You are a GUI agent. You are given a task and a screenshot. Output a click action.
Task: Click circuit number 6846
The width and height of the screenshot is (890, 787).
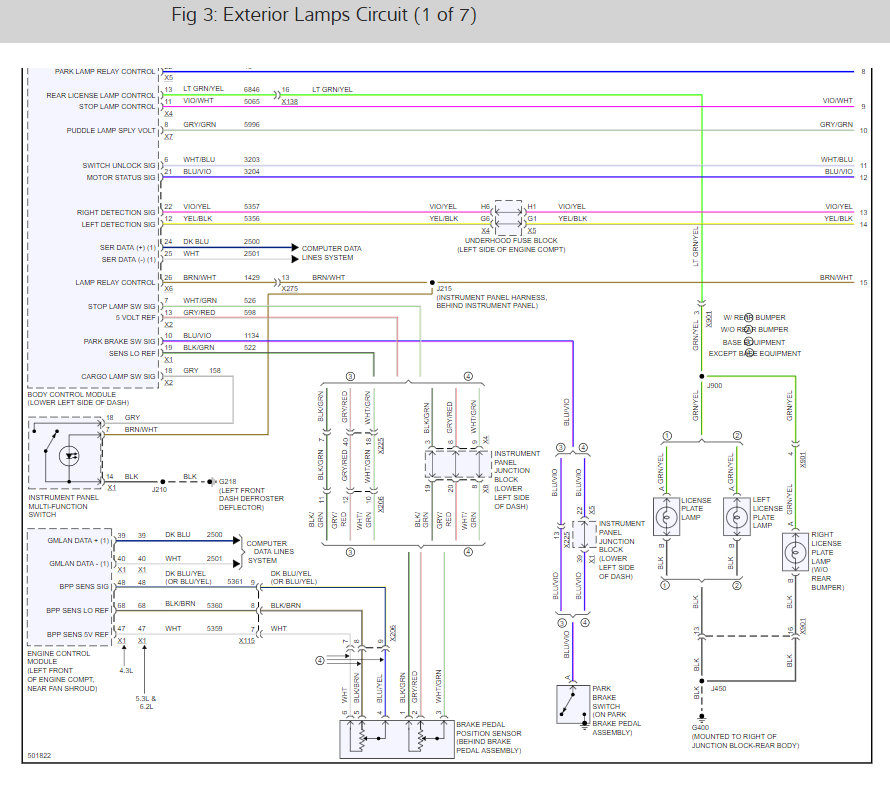pos(251,90)
